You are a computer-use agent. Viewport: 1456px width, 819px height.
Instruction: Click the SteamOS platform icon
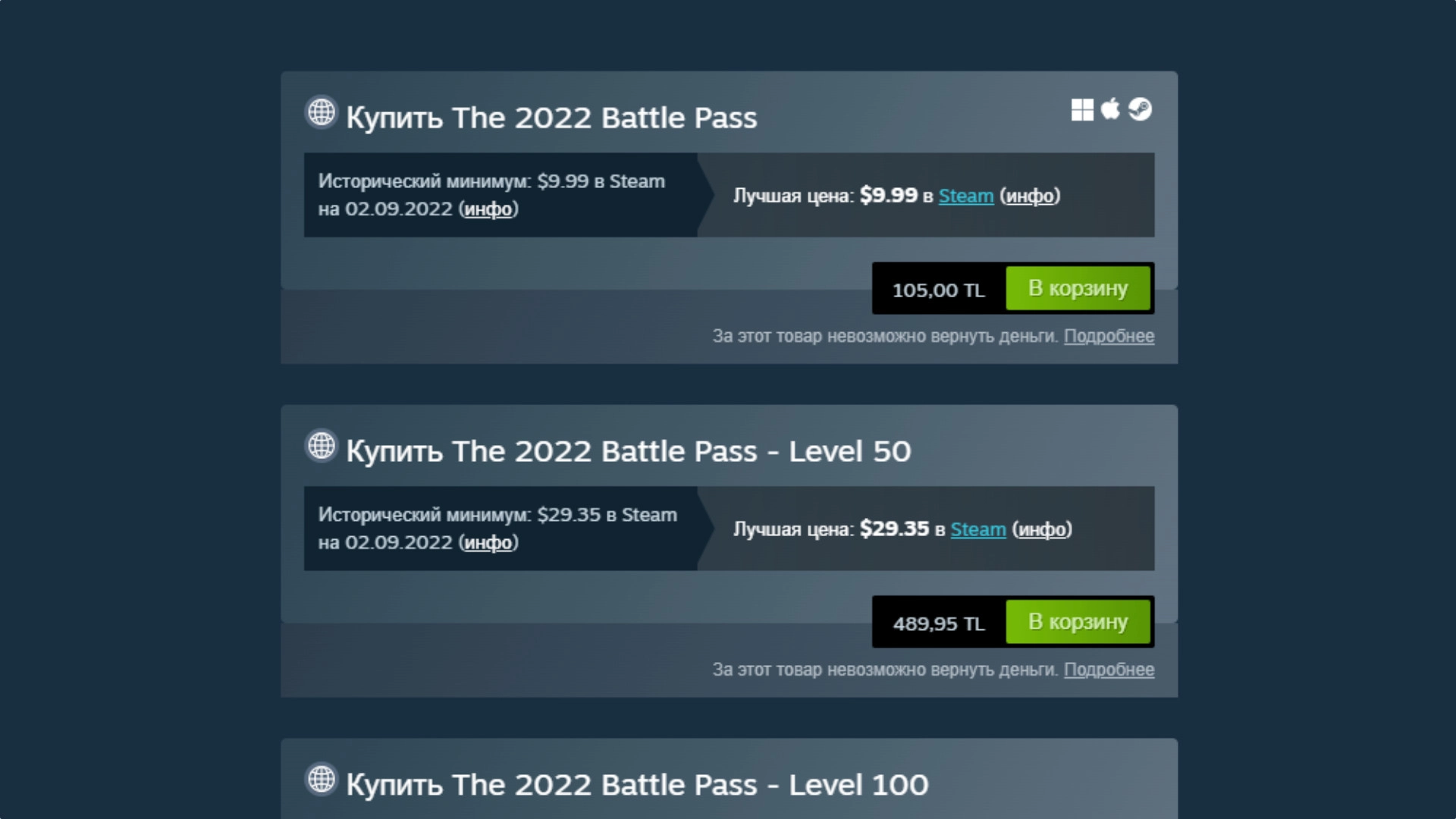pyautogui.click(x=1139, y=109)
